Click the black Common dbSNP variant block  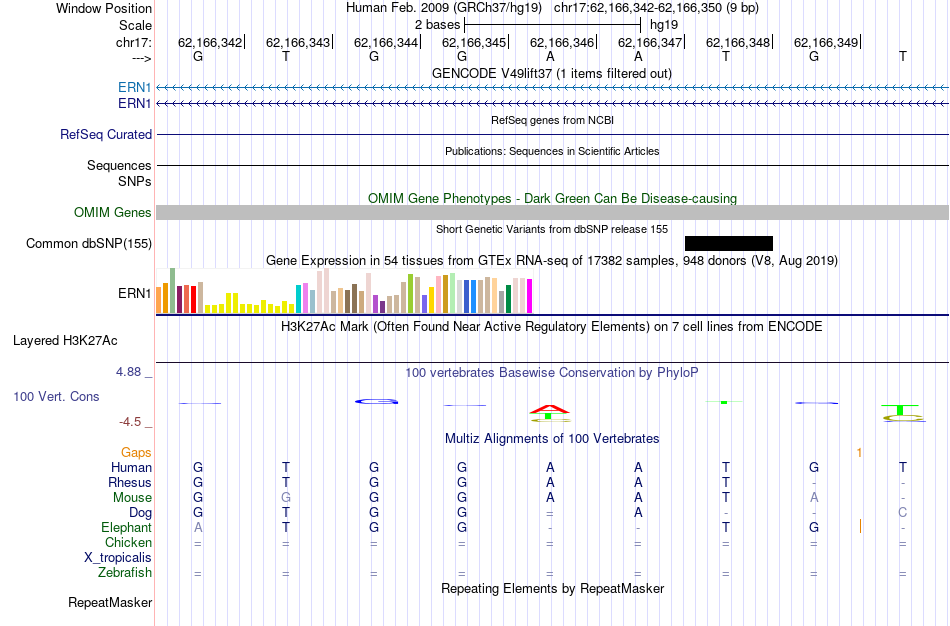729,243
